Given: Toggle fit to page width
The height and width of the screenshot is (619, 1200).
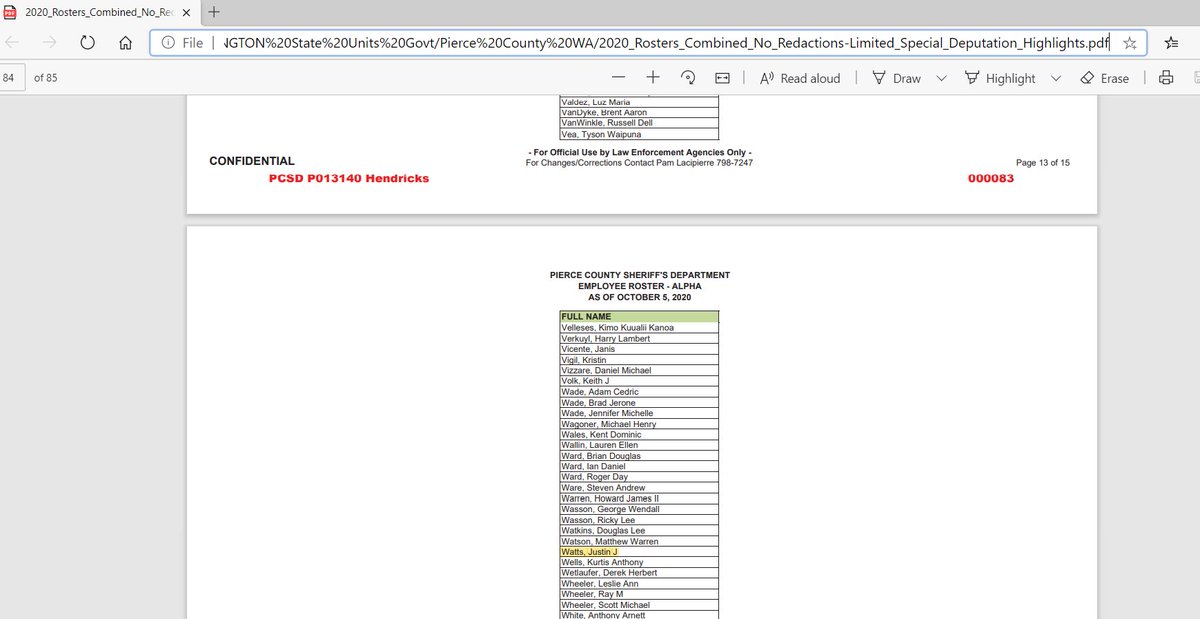Looking at the screenshot, I should point(723,78).
